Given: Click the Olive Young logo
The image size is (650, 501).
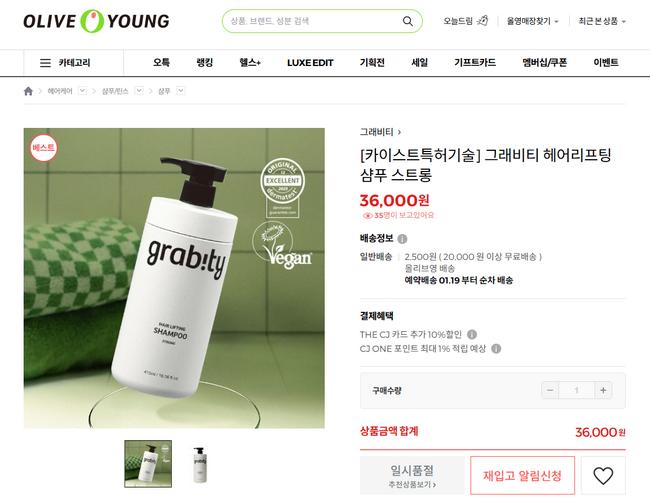Looking at the screenshot, I should (x=96, y=21).
